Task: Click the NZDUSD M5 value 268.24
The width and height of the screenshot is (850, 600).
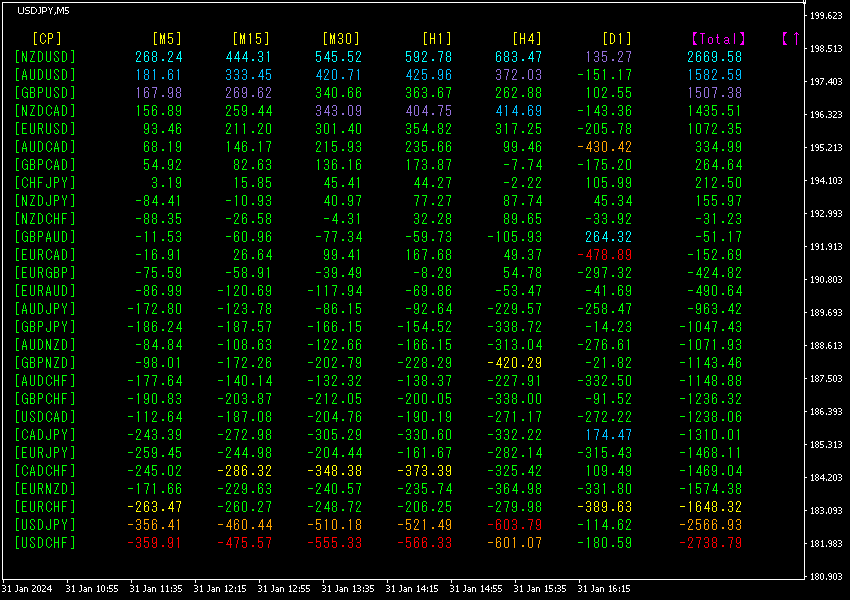Action: pyautogui.click(x=159, y=57)
